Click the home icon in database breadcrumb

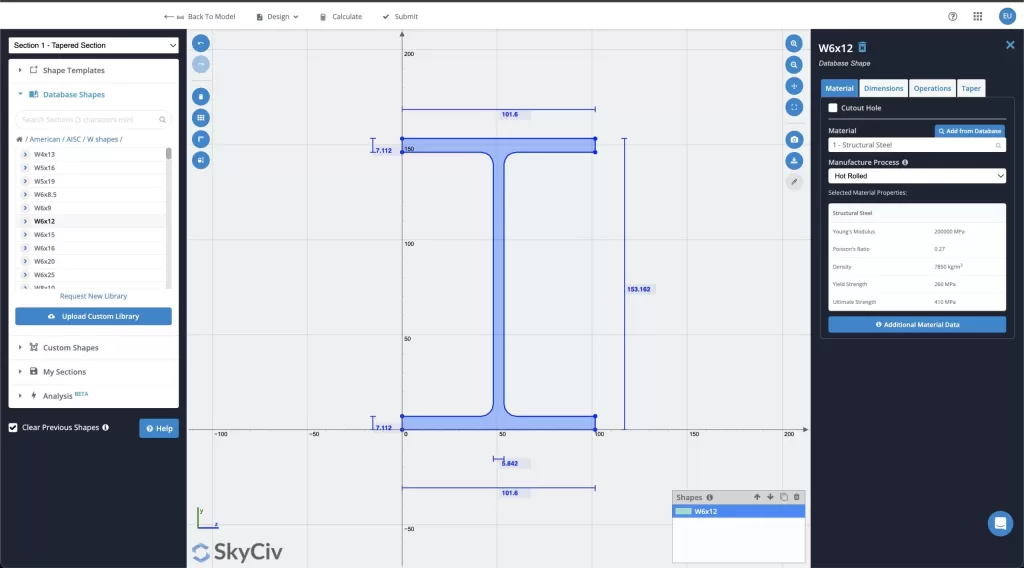(x=19, y=139)
